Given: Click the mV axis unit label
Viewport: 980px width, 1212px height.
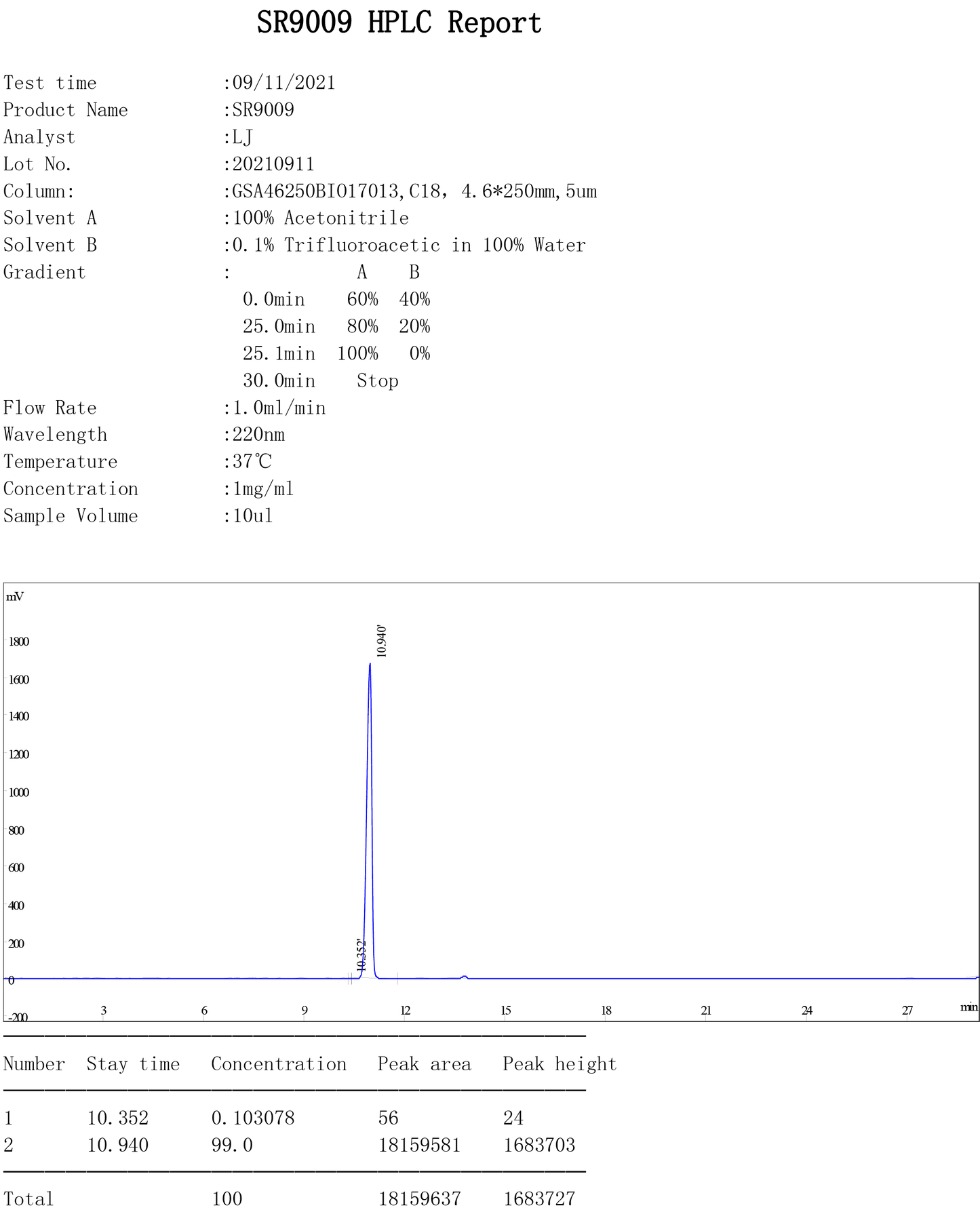Looking at the screenshot, I should (x=15, y=597).
